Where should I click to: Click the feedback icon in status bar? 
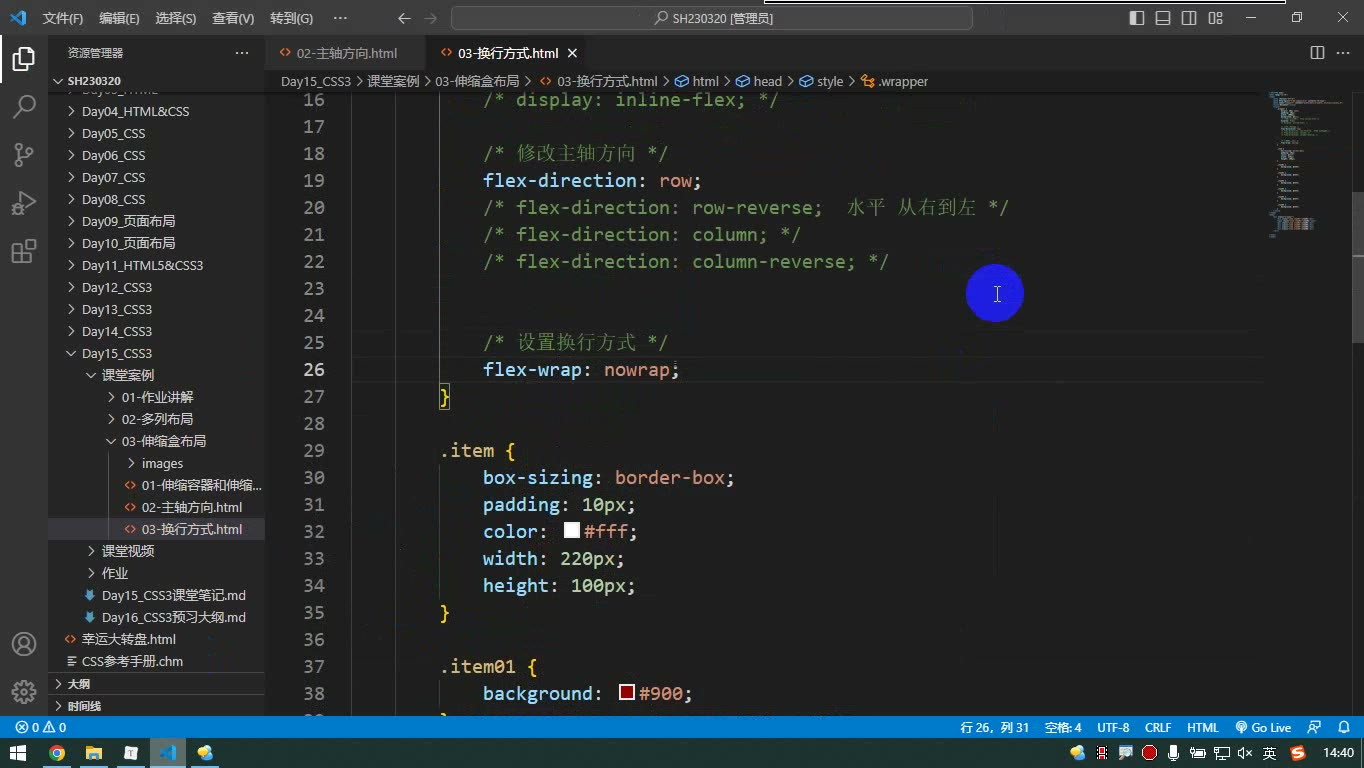[x=1315, y=728]
